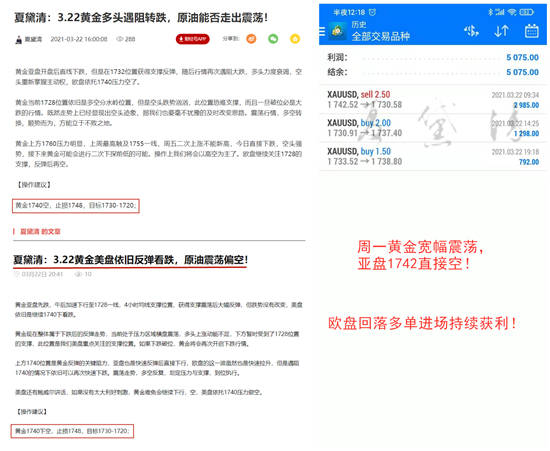This screenshot has height=451, width=550.
Task: Select the XAUUSD buy 1.50 trade row
Action: click(x=433, y=156)
